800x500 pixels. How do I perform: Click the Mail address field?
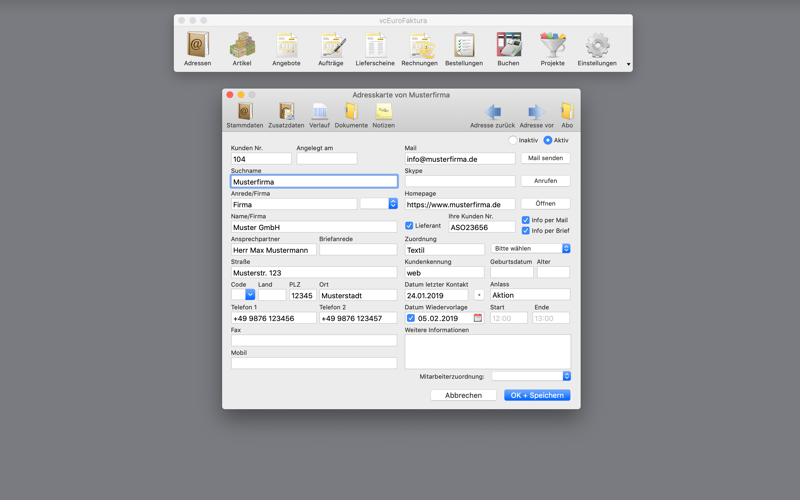(x=460, y=159)
